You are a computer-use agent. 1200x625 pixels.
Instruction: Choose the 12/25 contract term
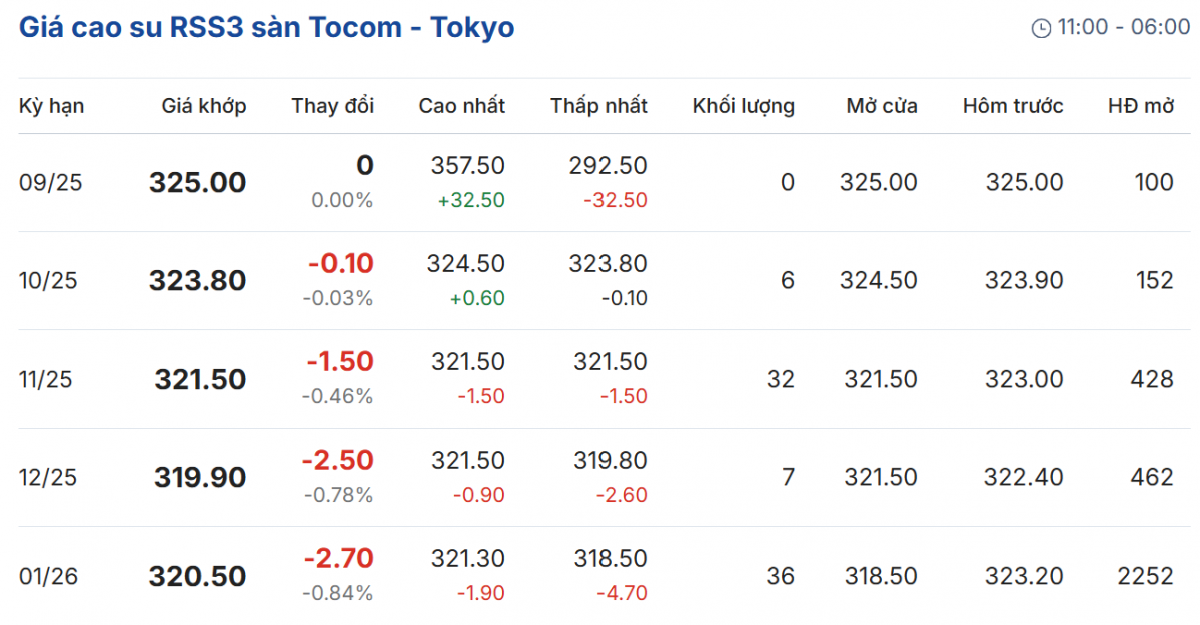[48, 478]
